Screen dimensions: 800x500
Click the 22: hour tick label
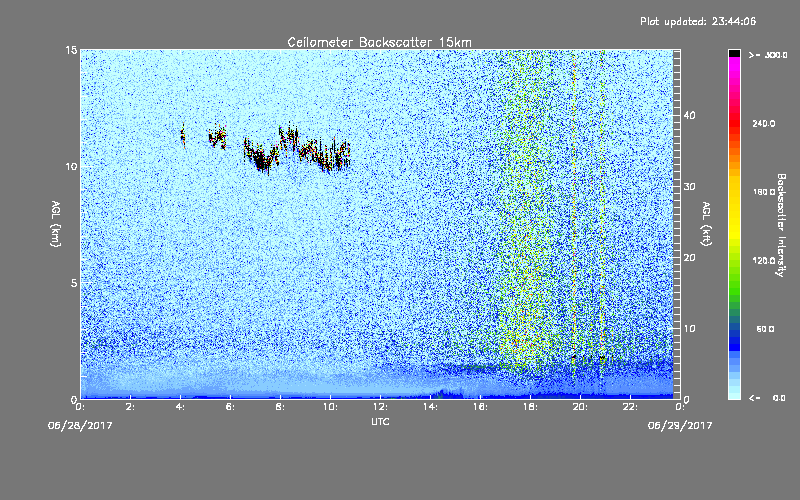click(x=630, y=407)
